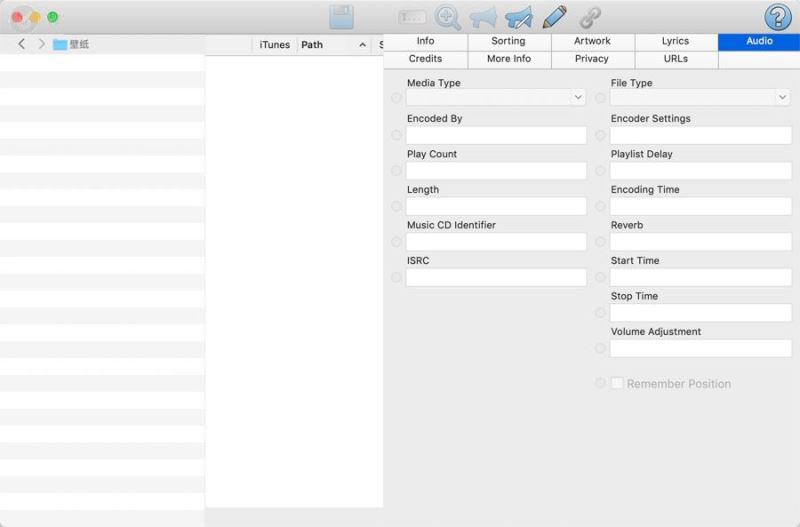The height and width of the screenshot is (527, 800).
Task: Toggle the radio circle beside ISRC
Action: click(x=396, y=278)
